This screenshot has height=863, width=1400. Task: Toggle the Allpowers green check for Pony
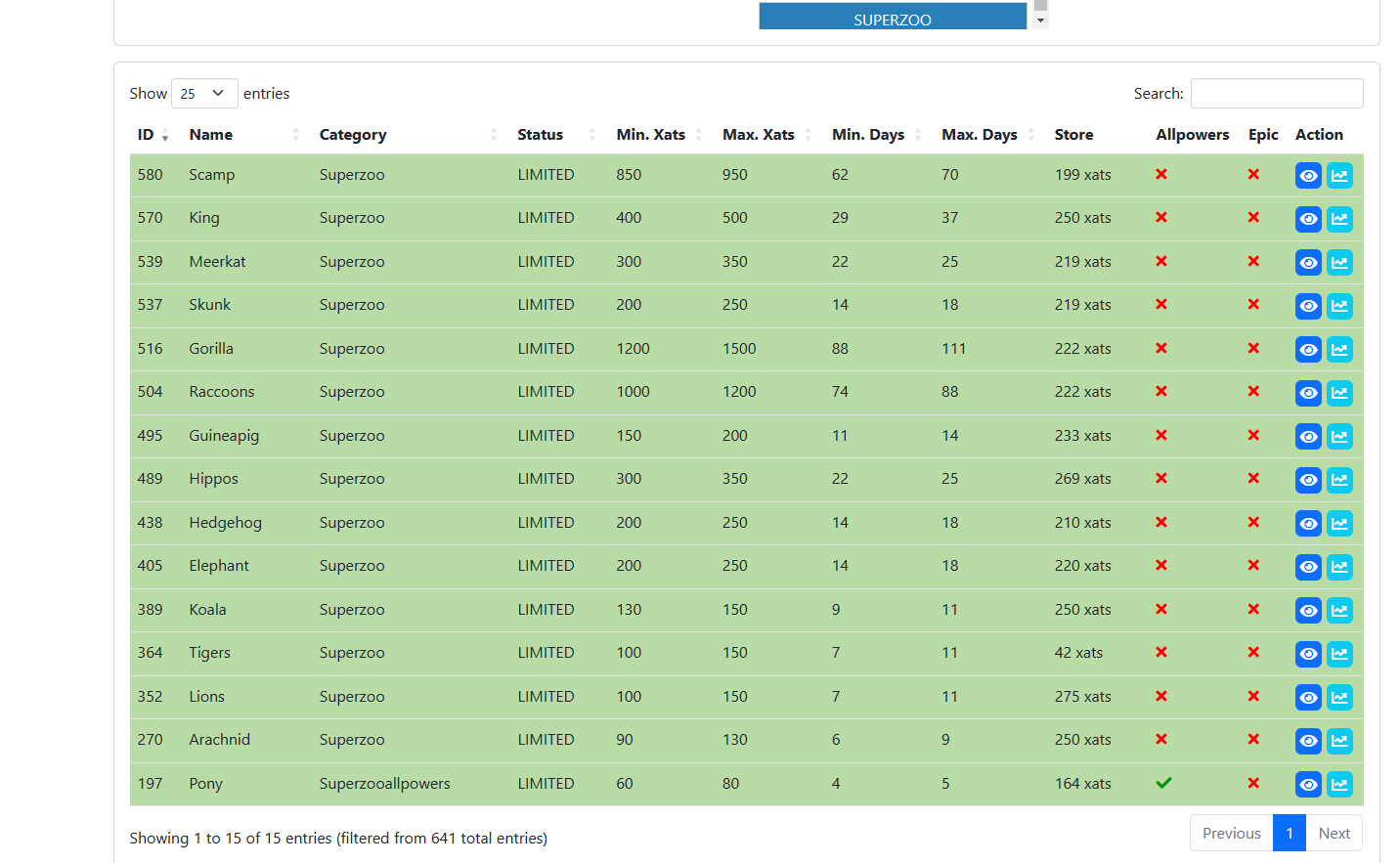[1163, 784]
